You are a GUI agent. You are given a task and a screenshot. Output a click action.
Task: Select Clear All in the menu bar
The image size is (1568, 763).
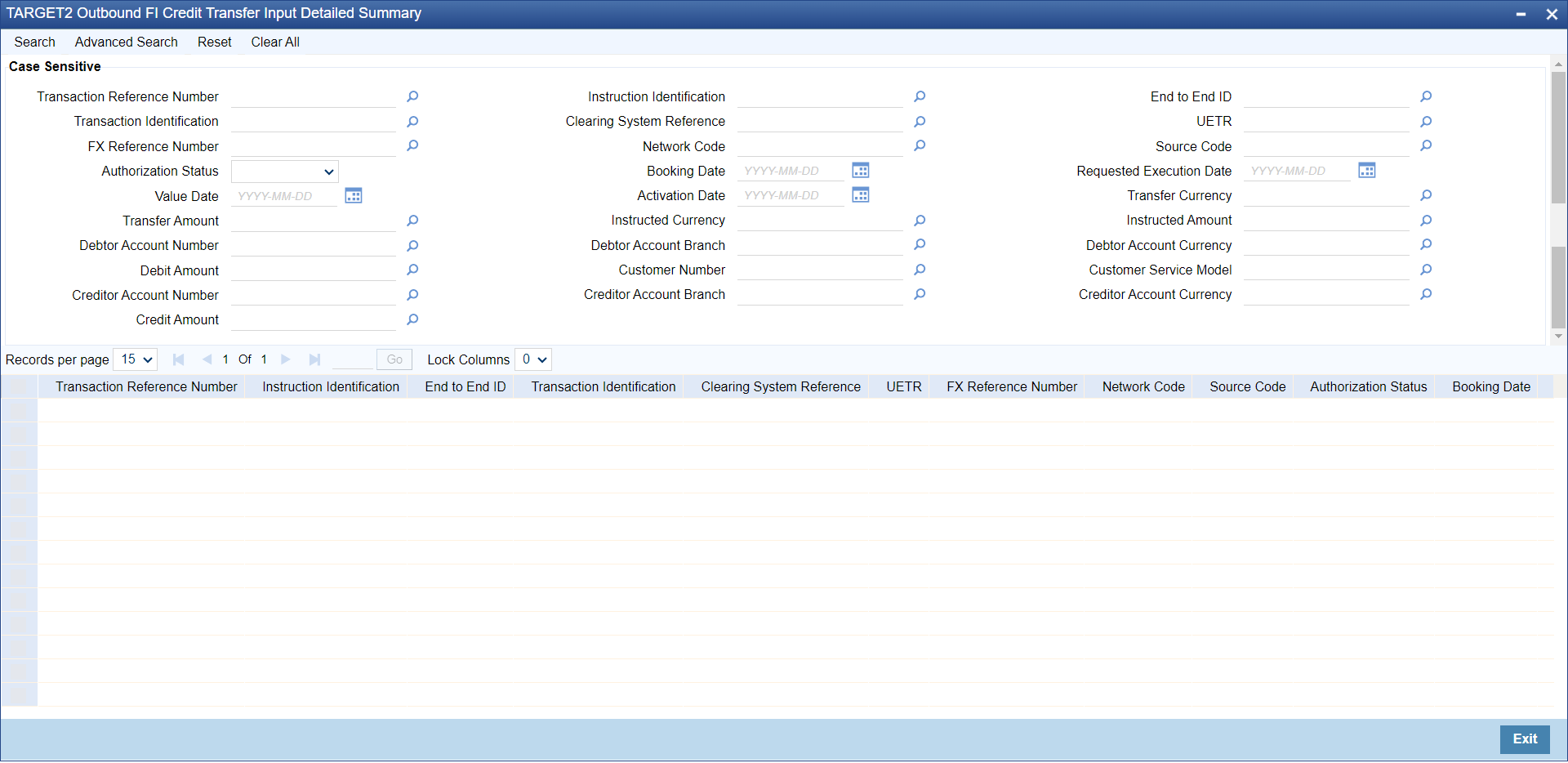pyautogui.click(x=275, y=42)
